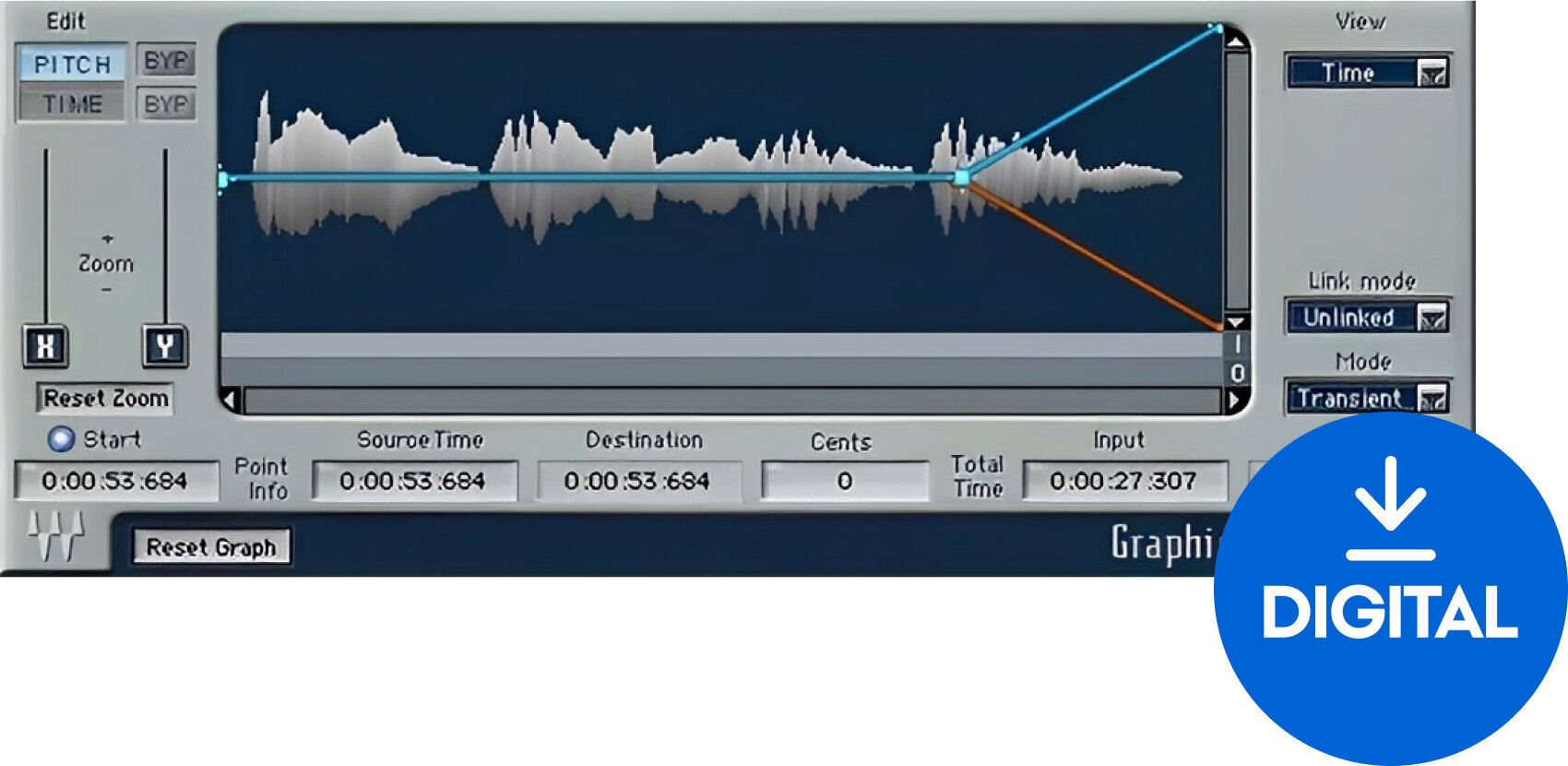Screen dimensions: 1568x766
Task: Toggle time BYP bypass button
Action: coord(166,103)
